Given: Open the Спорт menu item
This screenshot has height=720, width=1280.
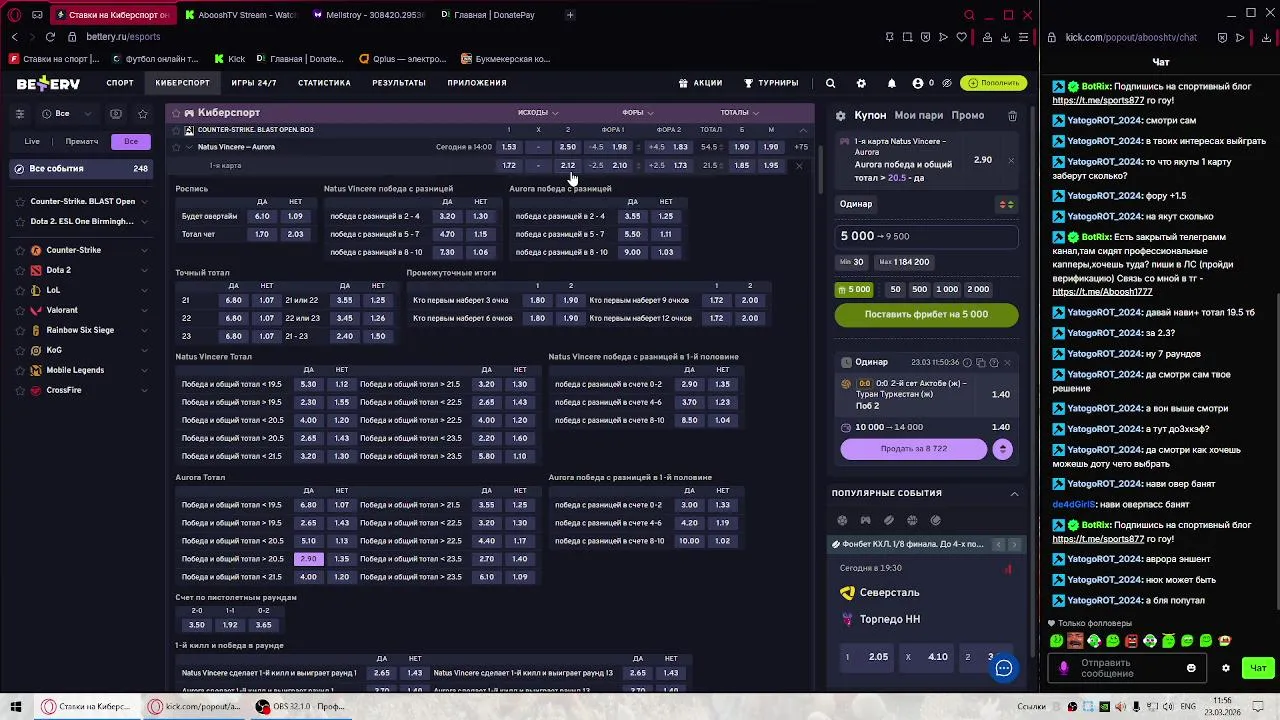Looking at the screenshot, I should [x=120, y=83].
